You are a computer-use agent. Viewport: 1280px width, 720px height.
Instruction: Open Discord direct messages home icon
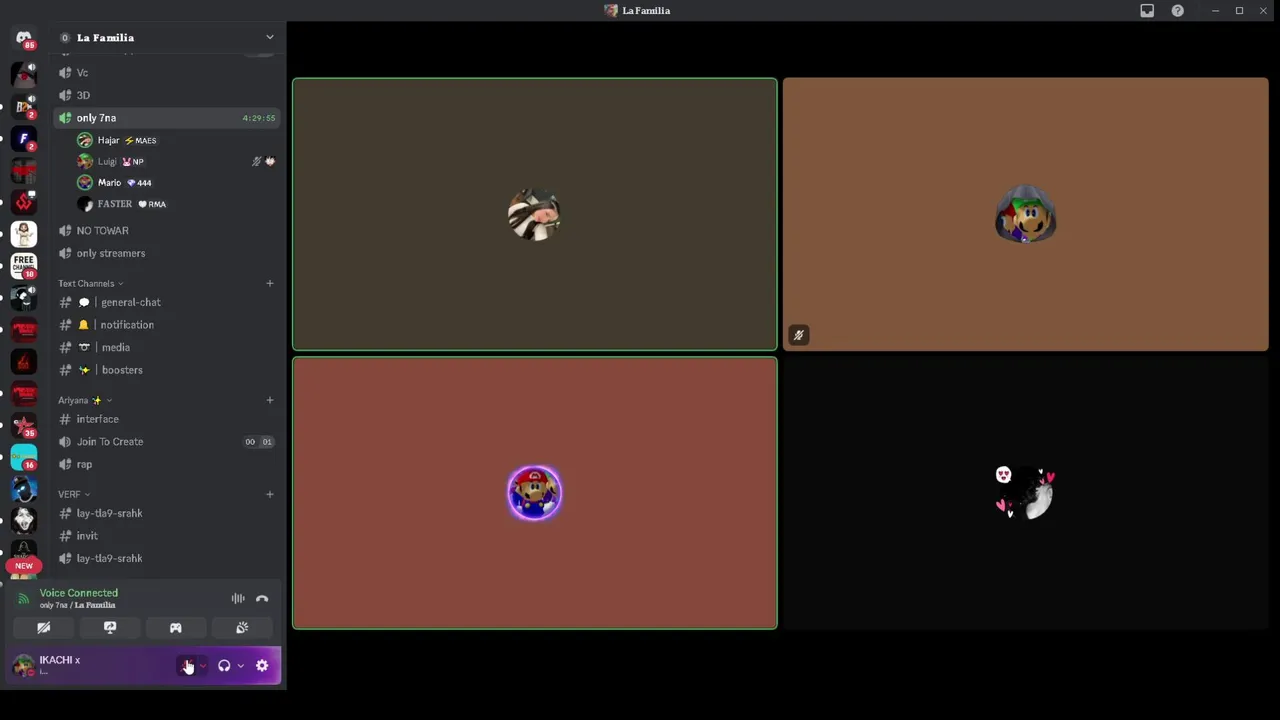[24, 39]
